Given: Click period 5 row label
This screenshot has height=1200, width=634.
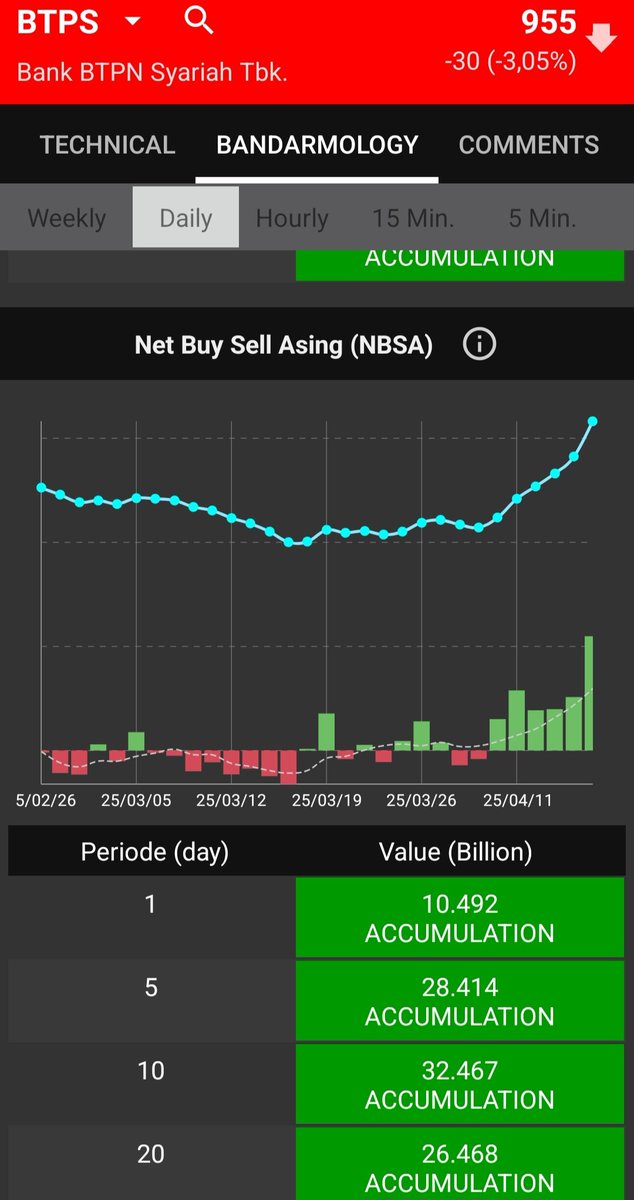Looking at the screenshot, I should (x=151, y=987).
